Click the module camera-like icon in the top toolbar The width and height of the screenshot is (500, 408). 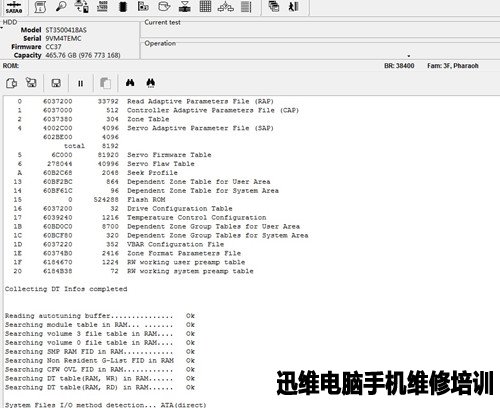tap(143, 7)
